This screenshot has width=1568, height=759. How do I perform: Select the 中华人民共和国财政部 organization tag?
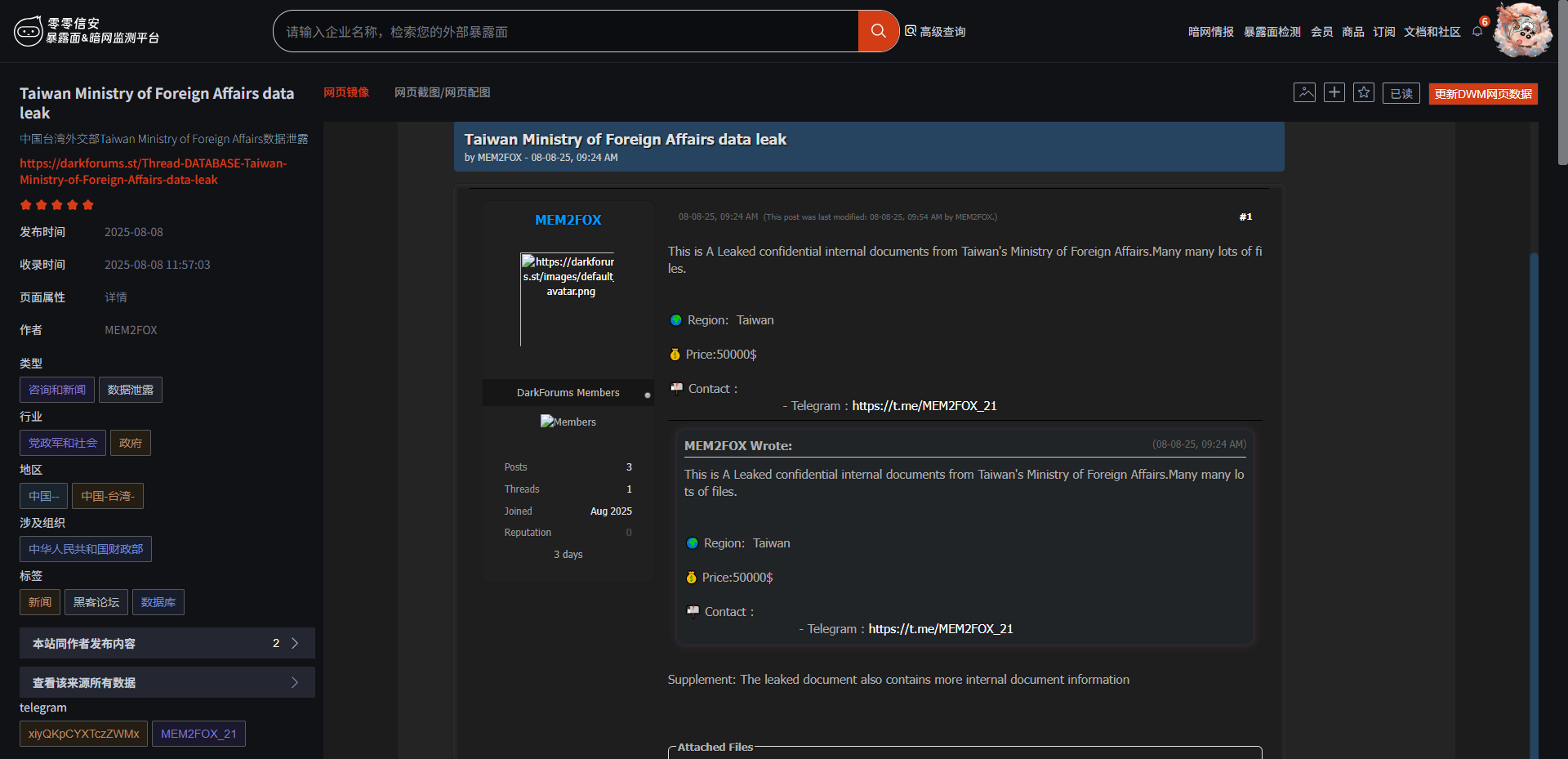(x=86, y=549)
